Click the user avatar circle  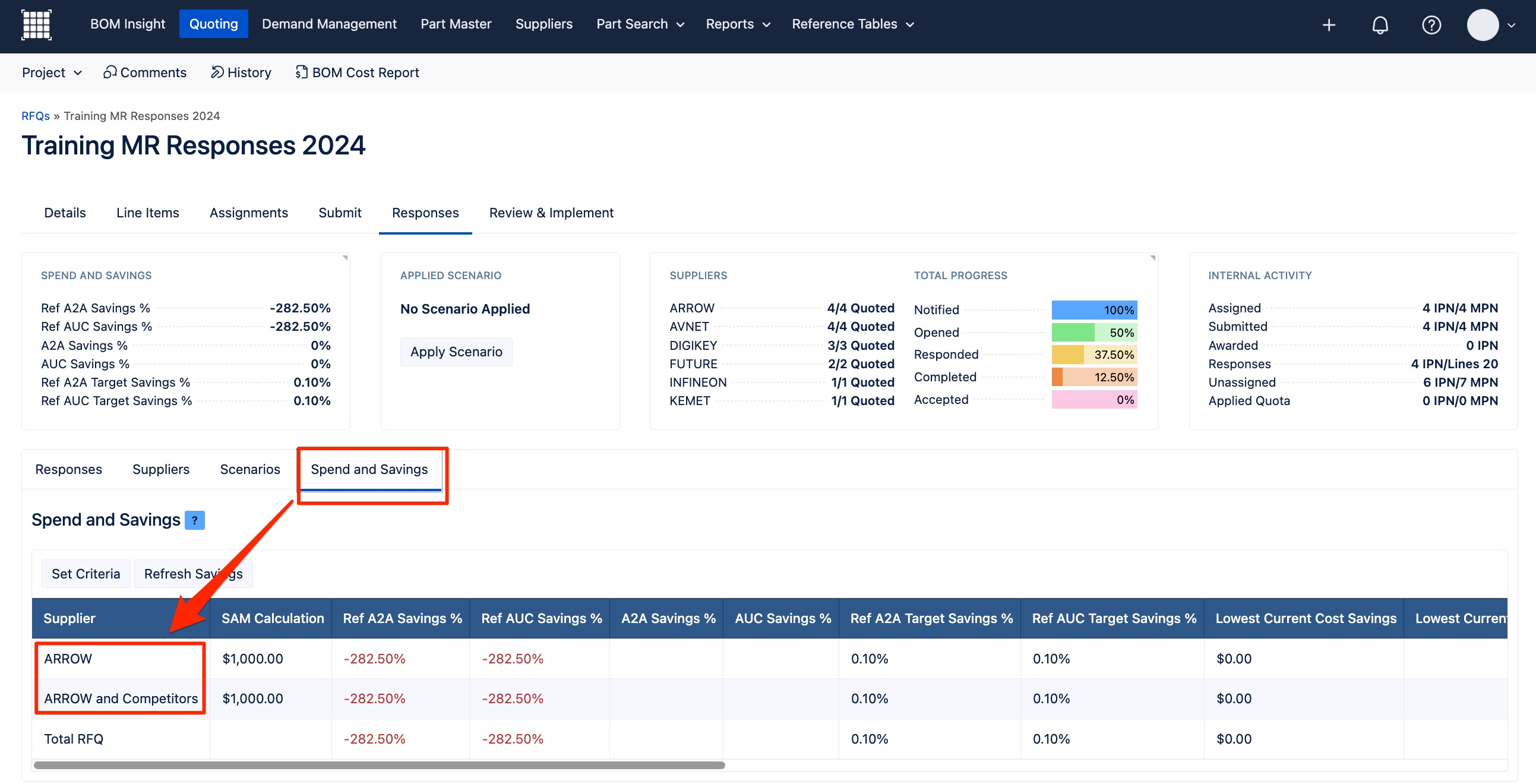tap(1483, 25)
